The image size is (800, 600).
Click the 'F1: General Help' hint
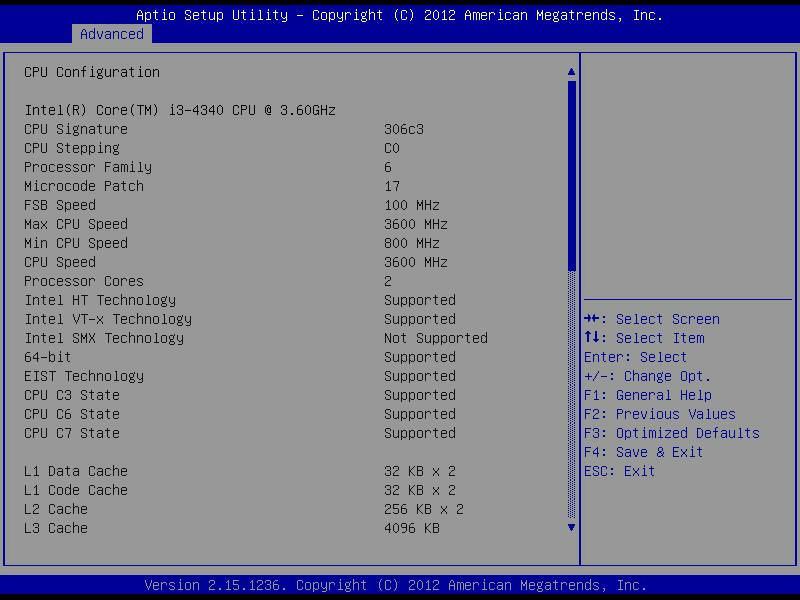tap(648, 395)
